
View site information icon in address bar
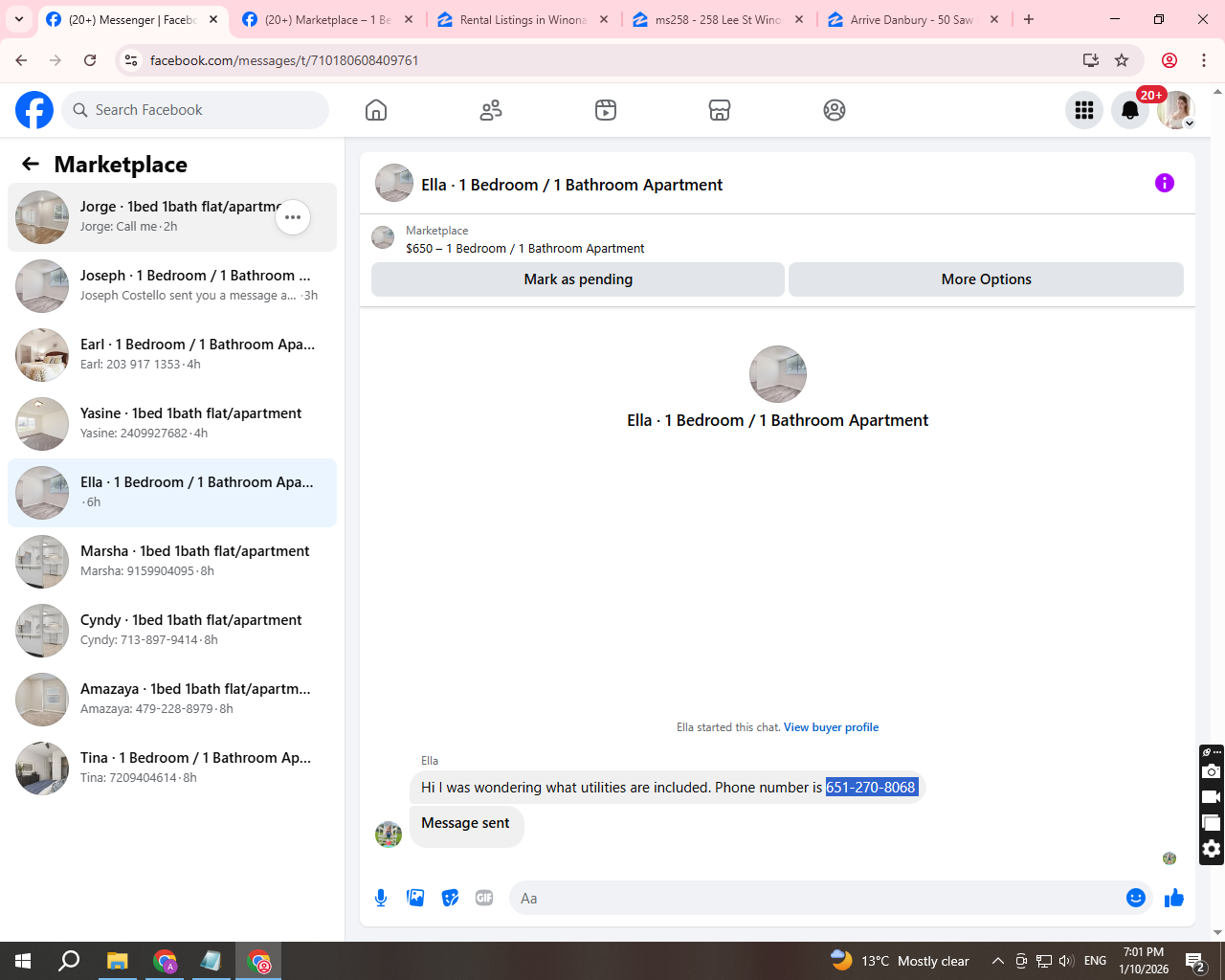click(132, 60)
